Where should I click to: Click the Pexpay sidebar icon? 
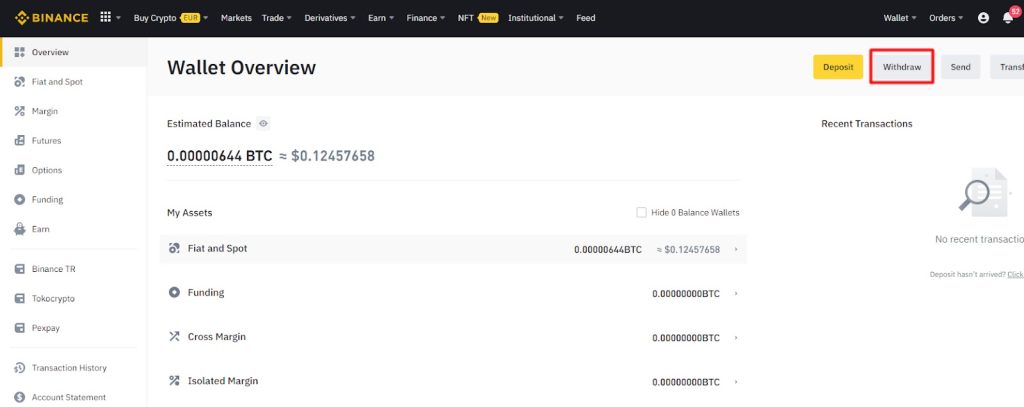(x=20, y=327)
